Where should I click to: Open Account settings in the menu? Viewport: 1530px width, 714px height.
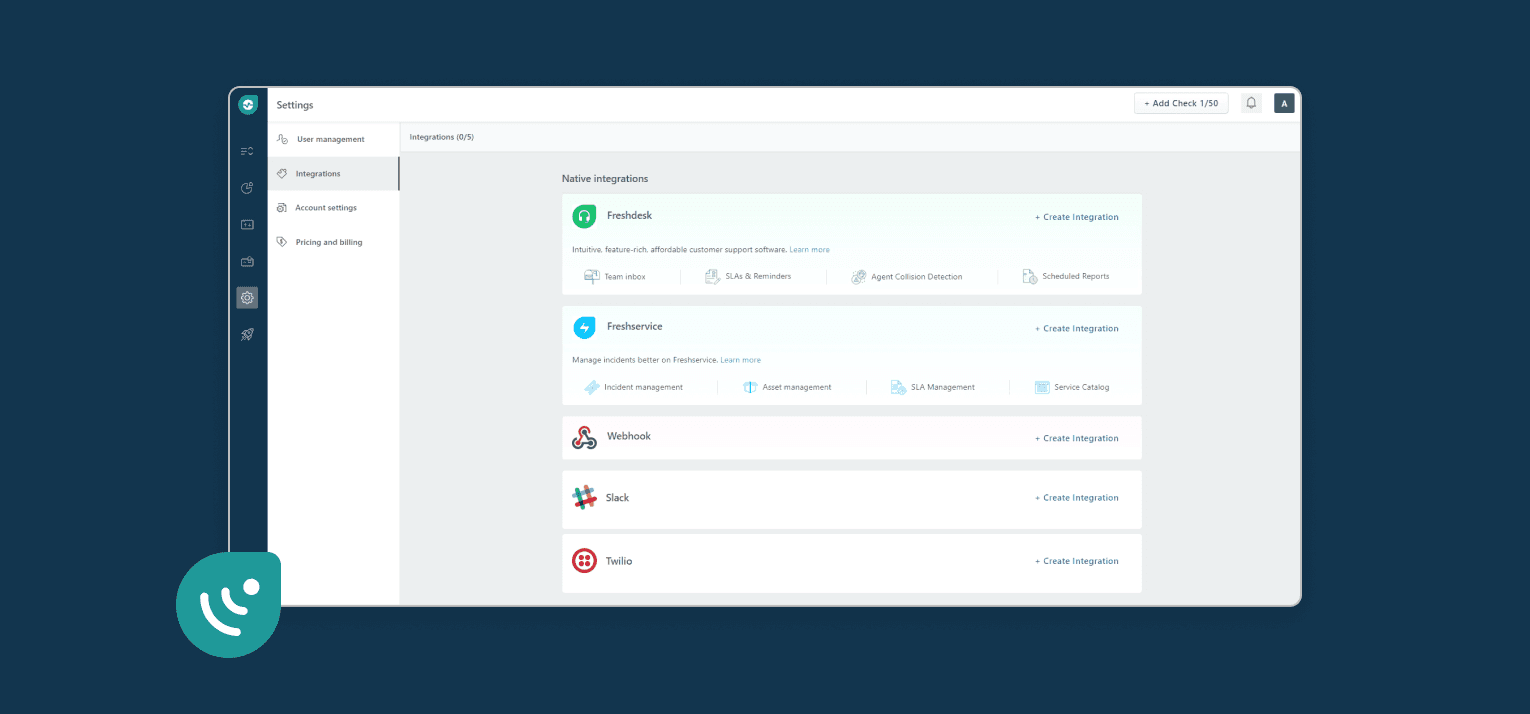[334, 208]
